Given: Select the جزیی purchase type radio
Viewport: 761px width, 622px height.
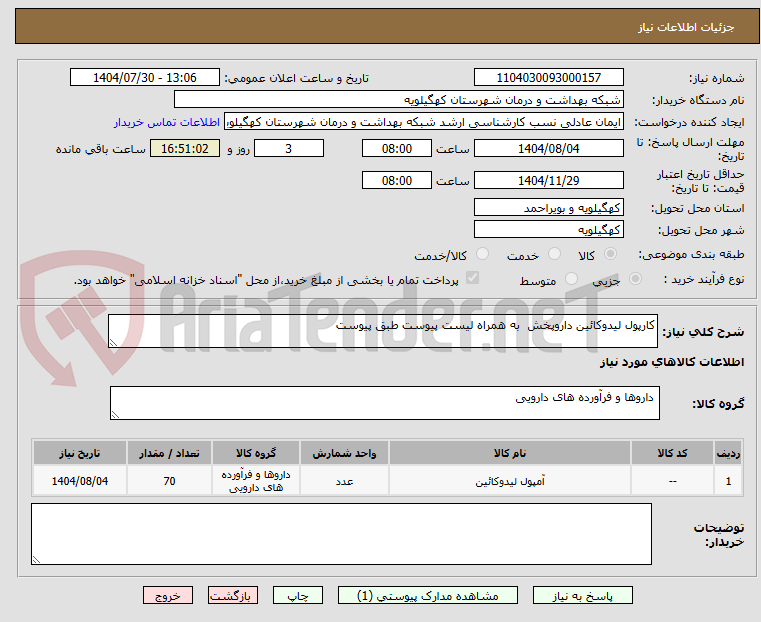Looking at the screenshot, I should (x=635, y=279).
